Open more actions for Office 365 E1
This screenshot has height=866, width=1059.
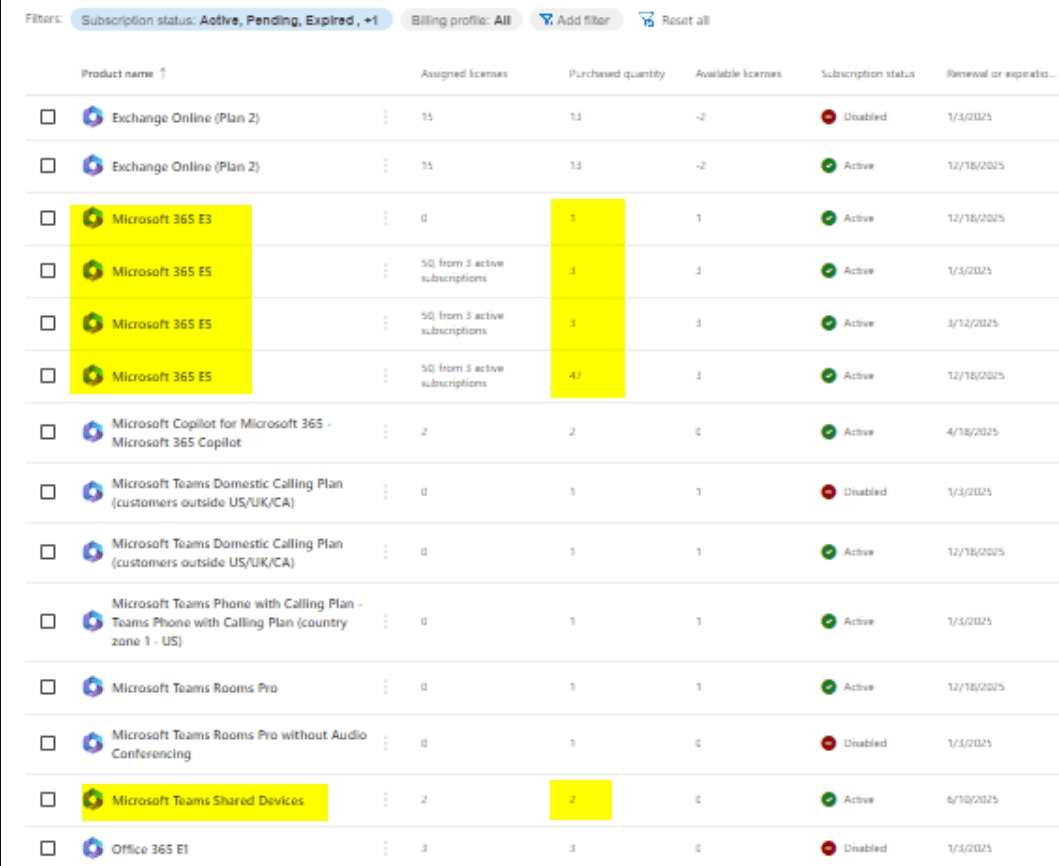[386, 848]
